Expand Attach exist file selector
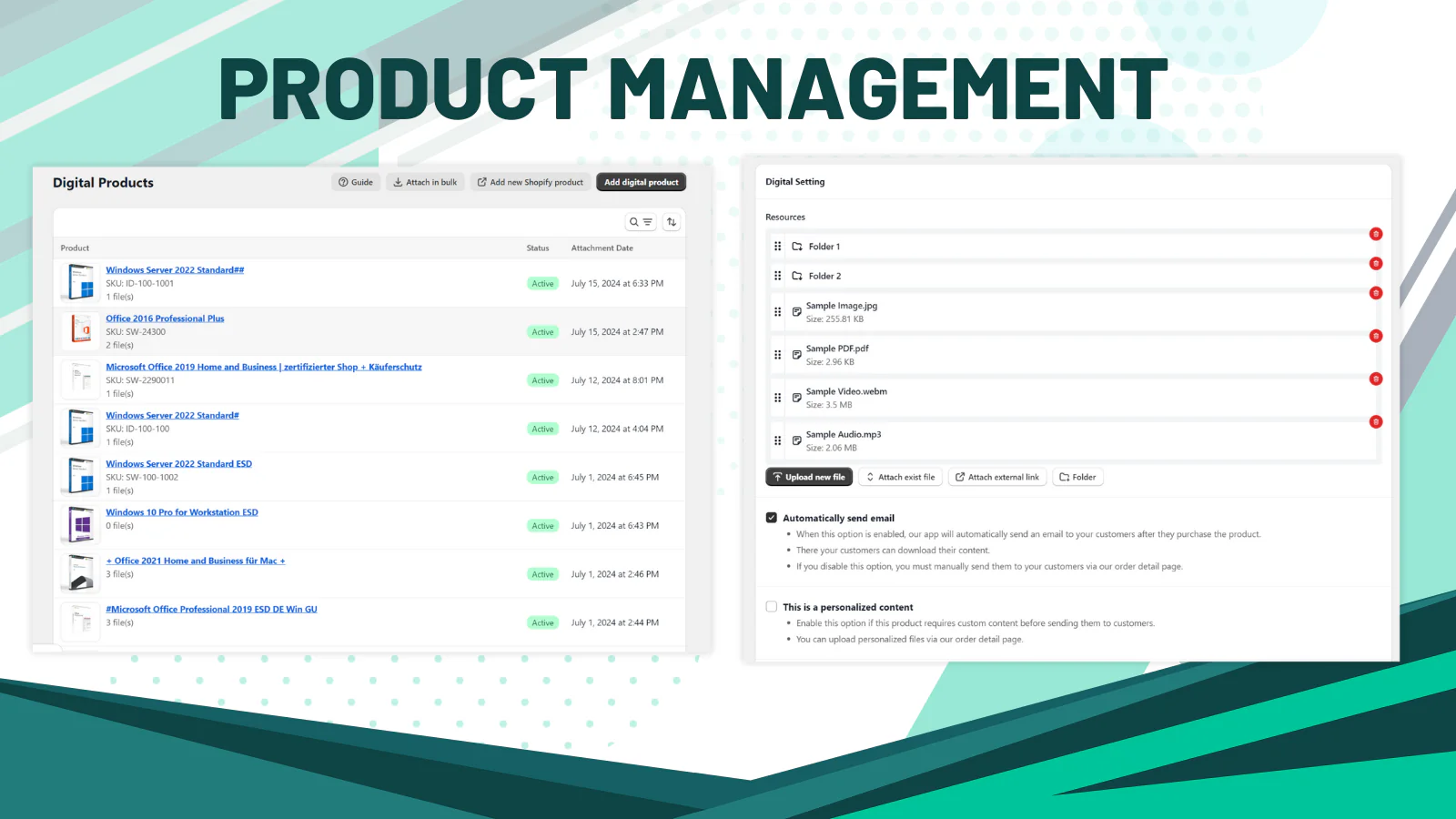Screen dimensions: 1456x819 (x=899, y=477)
